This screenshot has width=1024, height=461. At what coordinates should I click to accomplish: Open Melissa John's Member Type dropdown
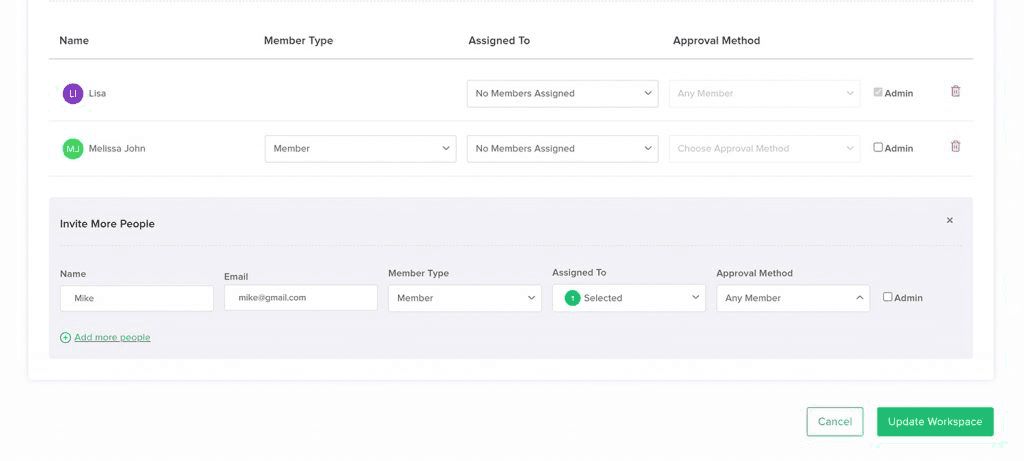pyautogui.click(x=360, y=149)
